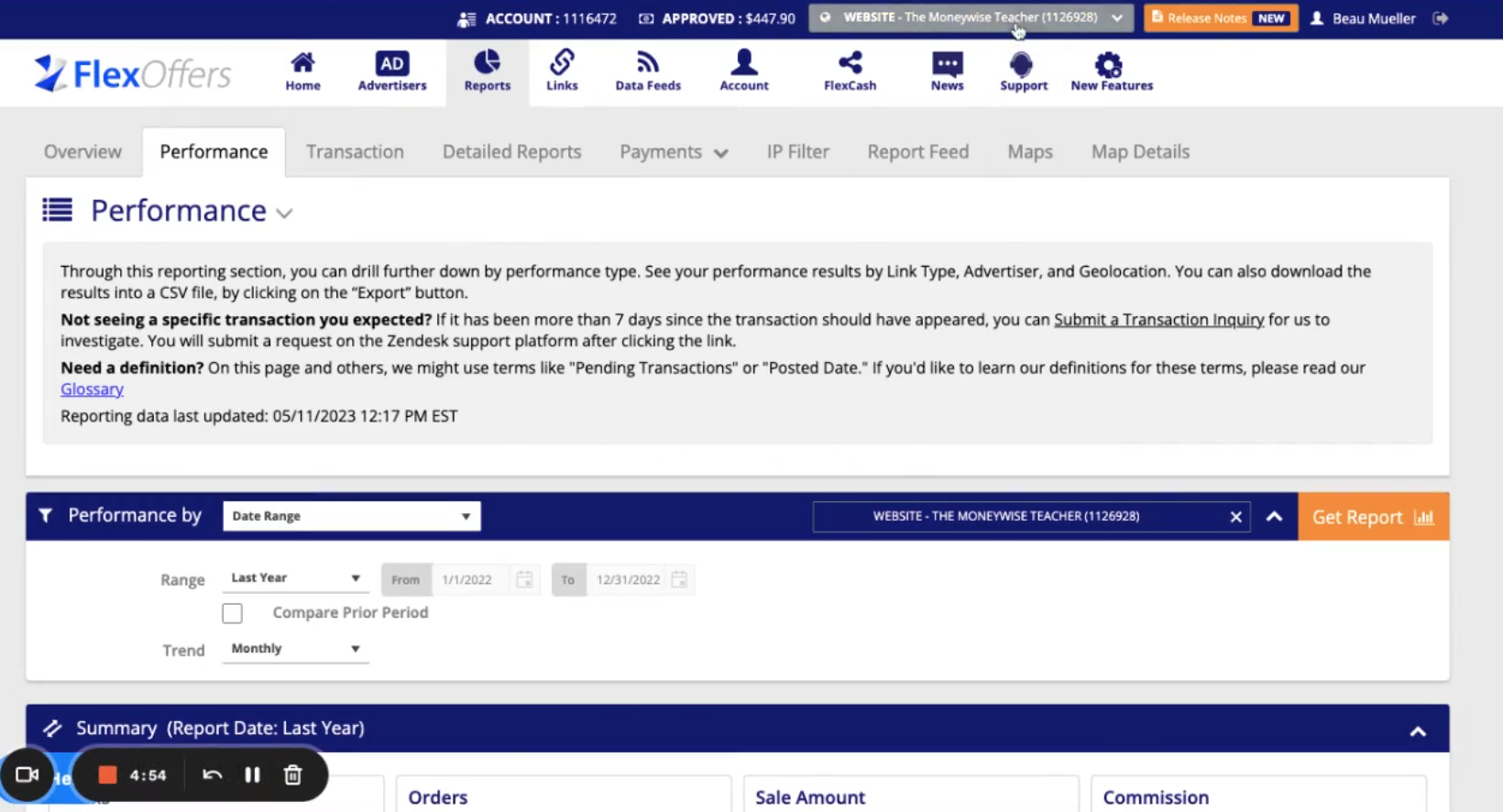Open the Links chain icon

(x=562, y=62)
